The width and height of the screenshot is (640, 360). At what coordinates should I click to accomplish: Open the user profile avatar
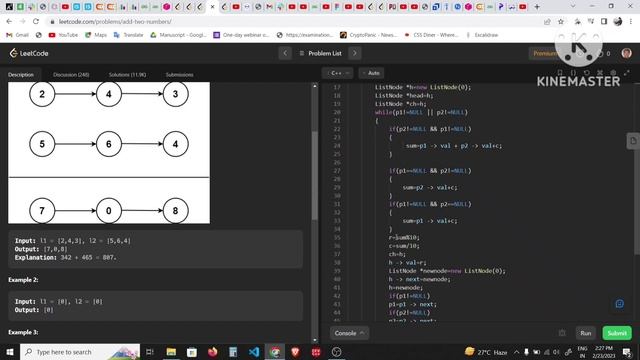(x=626, y=53)
